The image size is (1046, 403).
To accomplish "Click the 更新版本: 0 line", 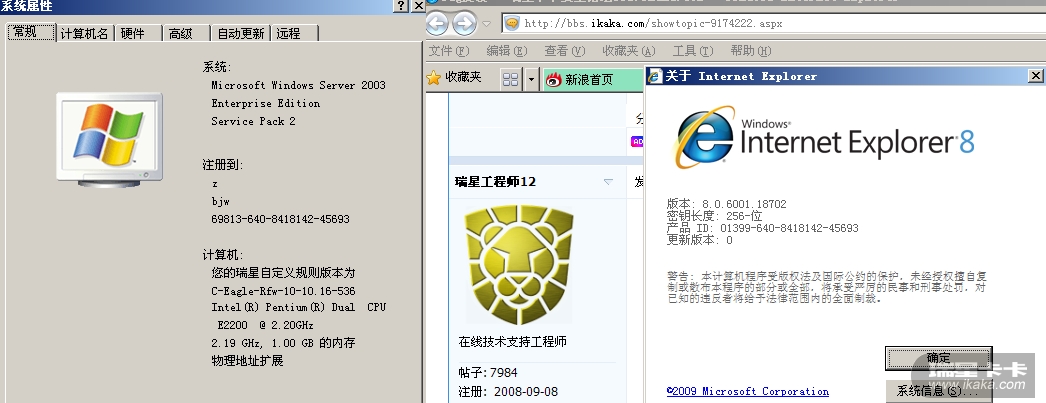I will tap(699, 240).
